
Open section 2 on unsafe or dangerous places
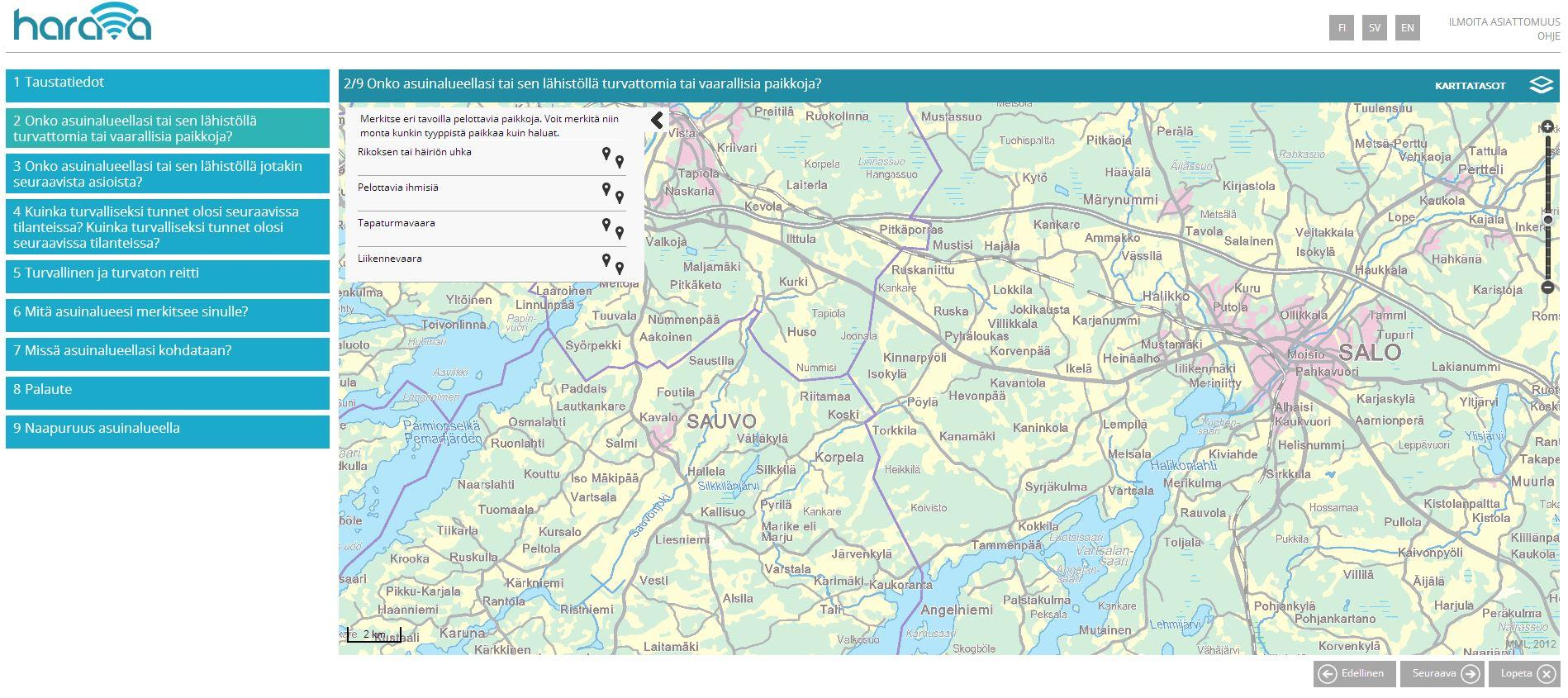tap(168, 128)
